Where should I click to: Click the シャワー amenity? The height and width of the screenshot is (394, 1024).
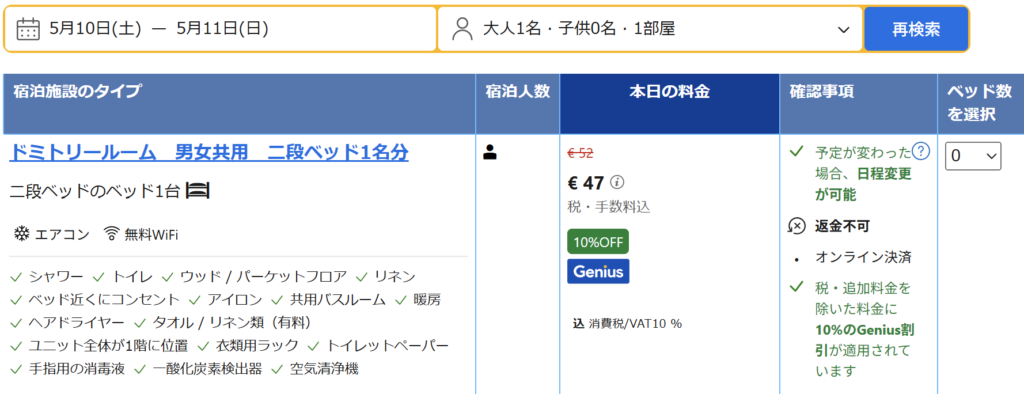coord(56,276)
